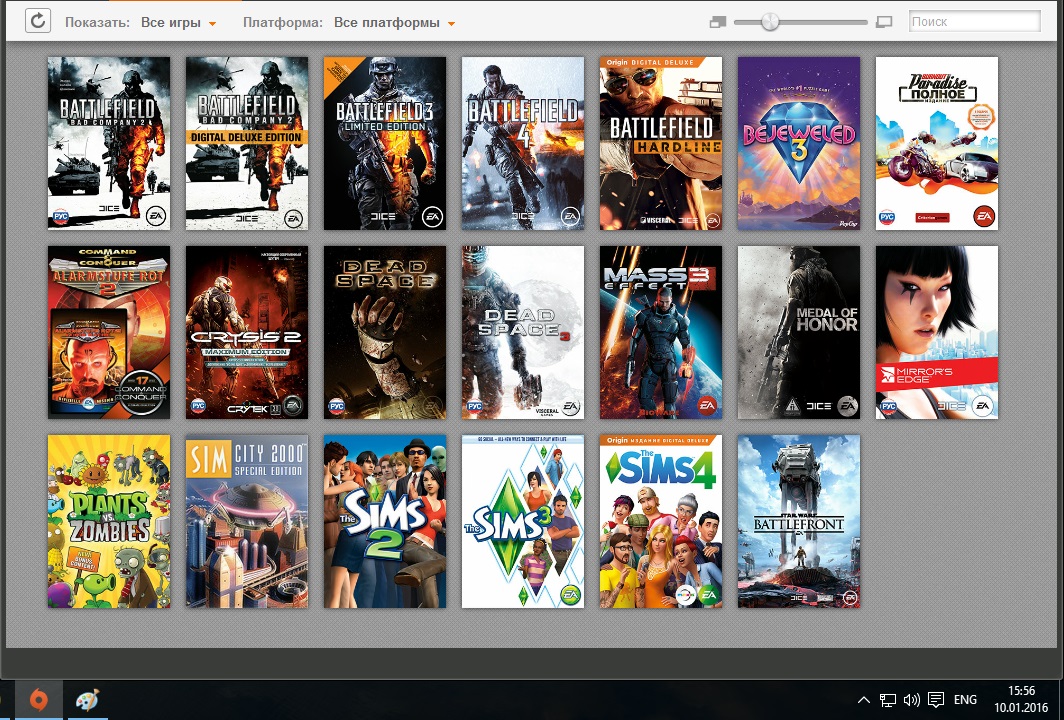Select the Mass Effect 3 game cover
This screenshot has width=1064, height=720.
pyautogui.click(x=661, y=333)
